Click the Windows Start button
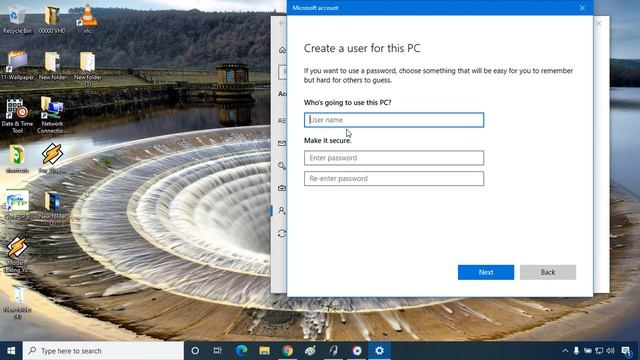This screenshot has width=640, height=360. (11, 351)
